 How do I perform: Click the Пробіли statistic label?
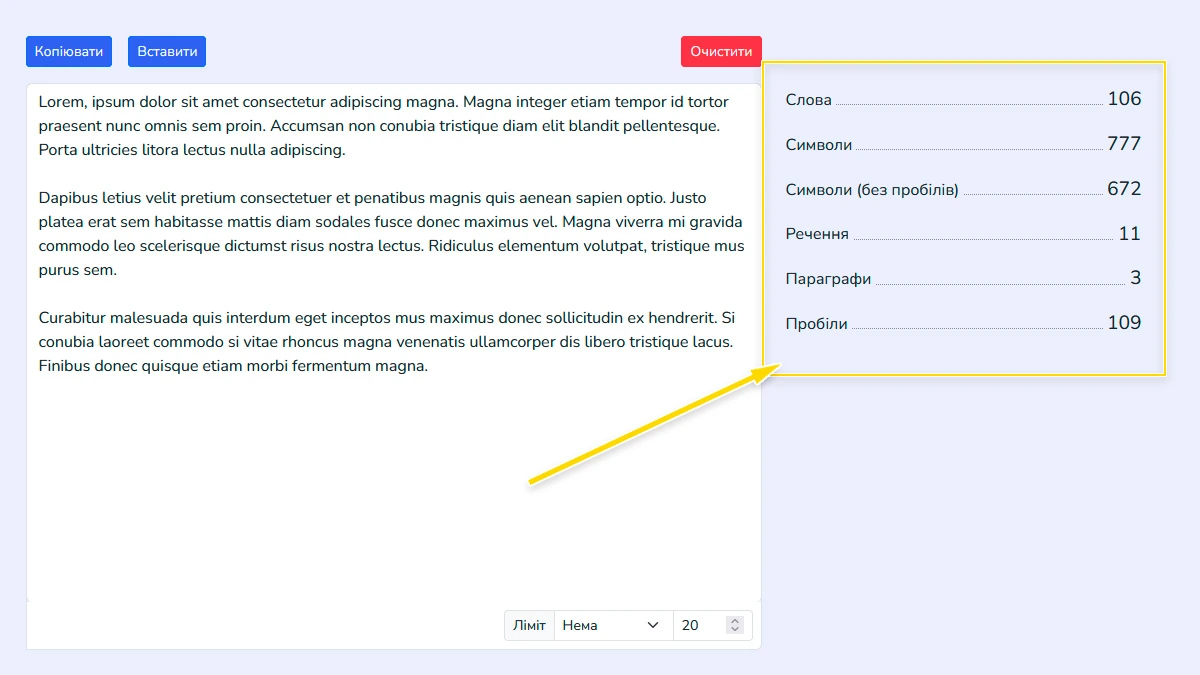coord(816,324)
